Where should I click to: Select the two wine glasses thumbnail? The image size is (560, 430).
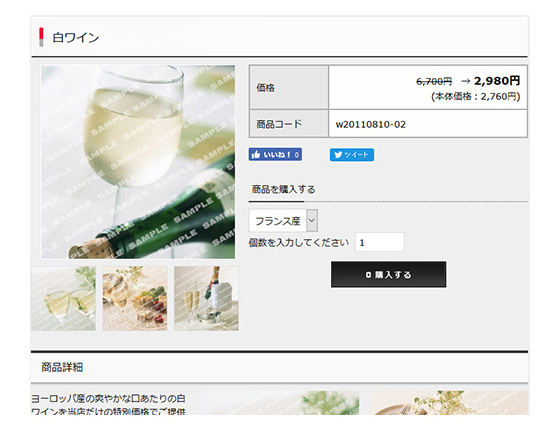(x=64, y=298)
